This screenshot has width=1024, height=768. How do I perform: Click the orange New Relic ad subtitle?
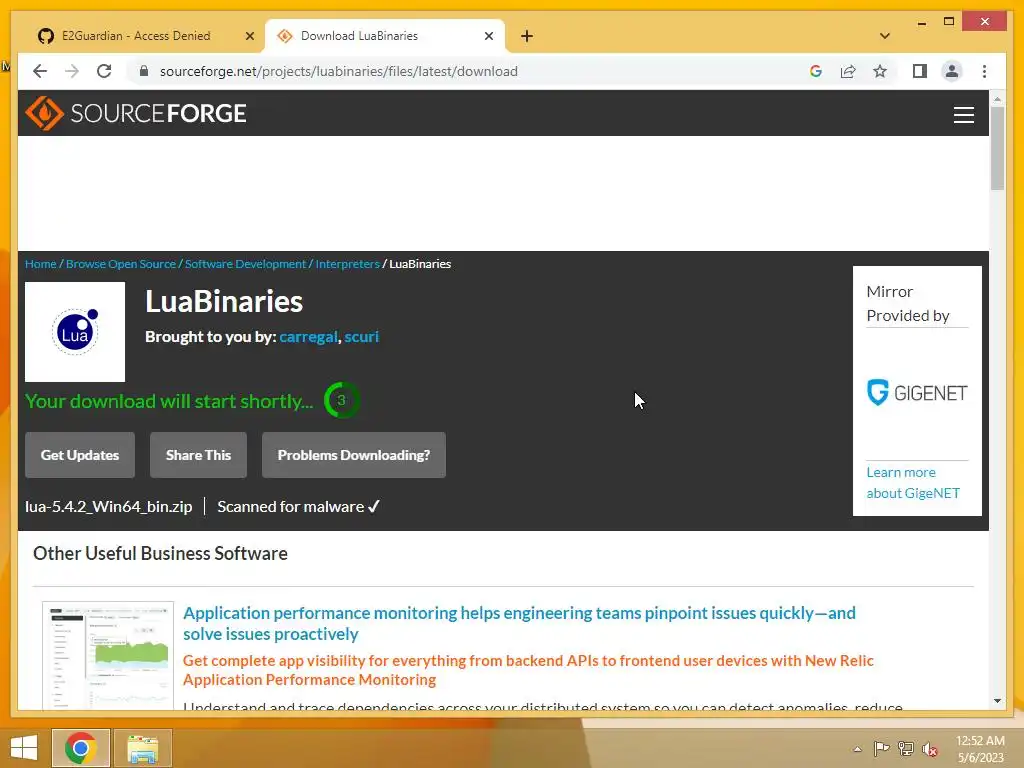coord(528,670)
